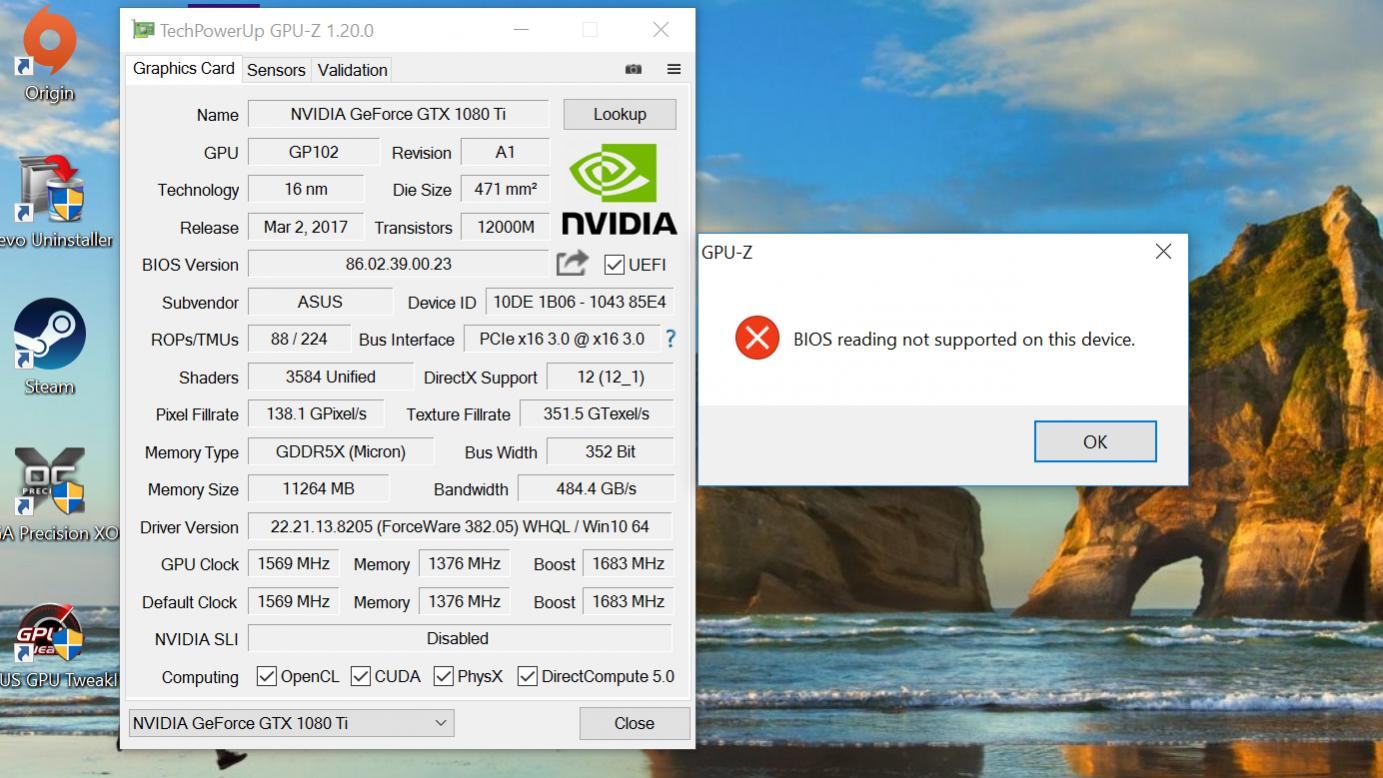1383x778 pixels.
Task: Click the GPU-Z title bar app icon
Action: pos(143,30)
